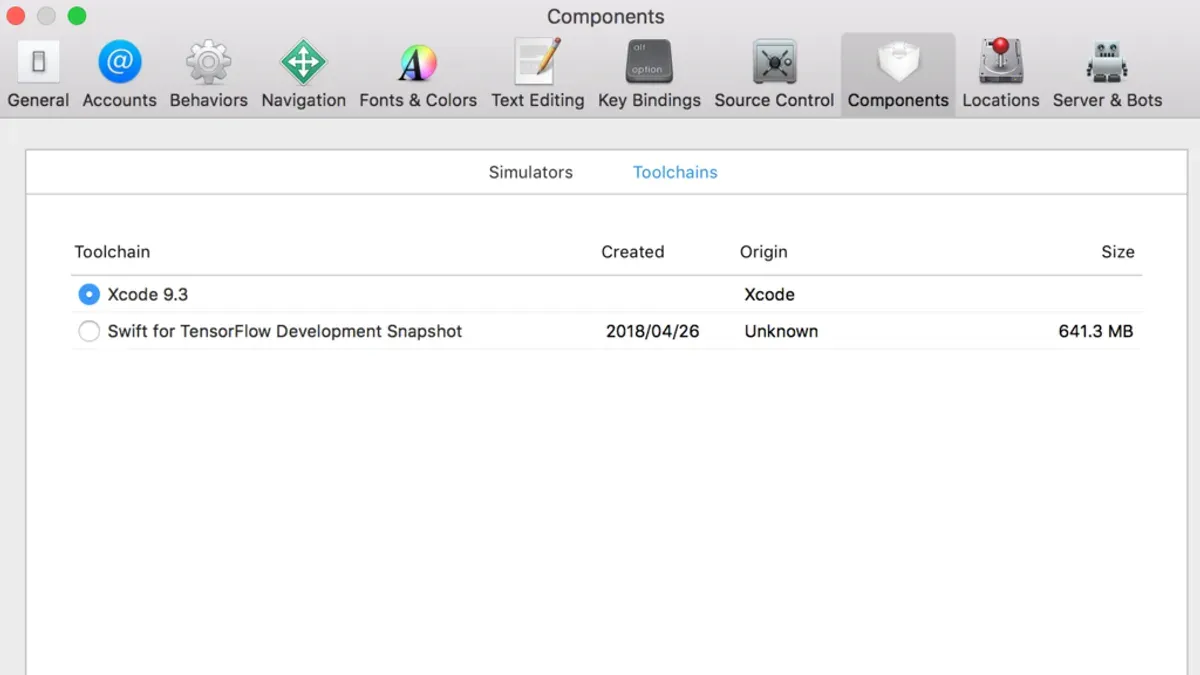Select the Components pane icon
The image size is (1200, 675).
pos(898,75)
